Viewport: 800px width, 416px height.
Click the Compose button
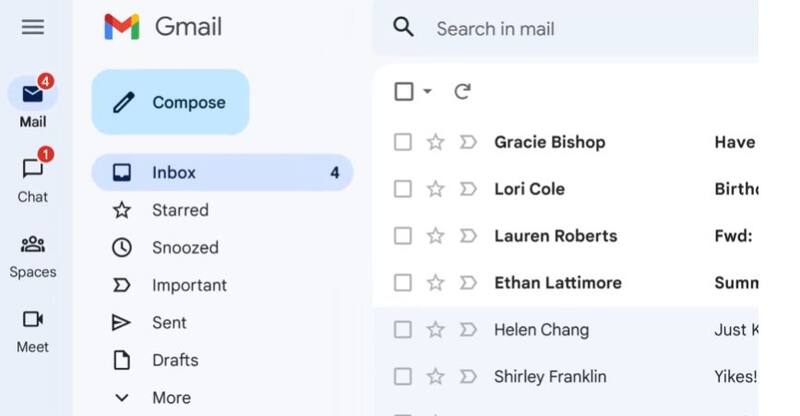click(170, 102)
